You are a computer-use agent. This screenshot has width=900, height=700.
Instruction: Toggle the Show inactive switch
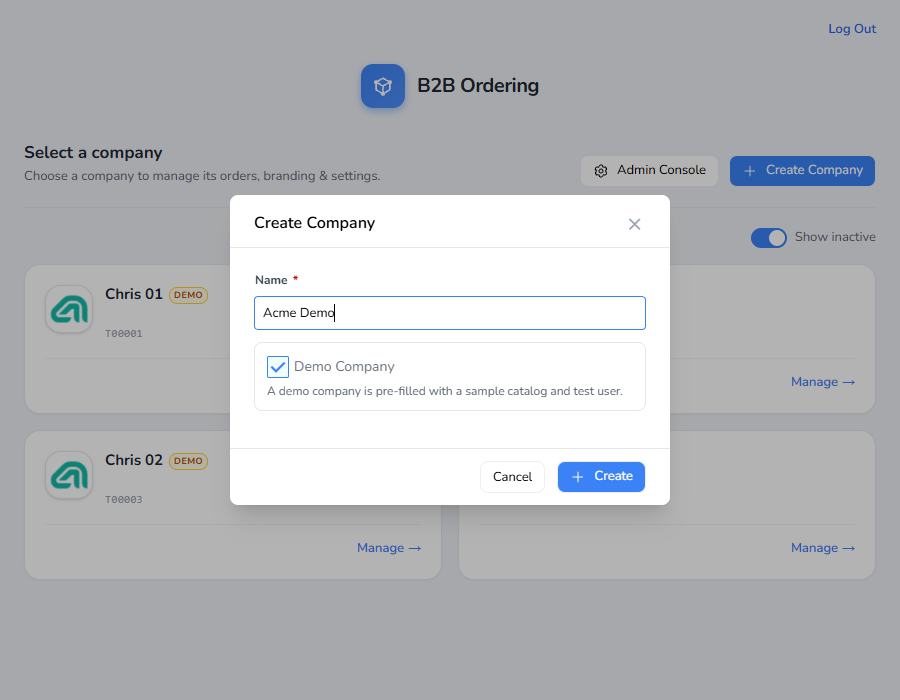pos(769,238)
